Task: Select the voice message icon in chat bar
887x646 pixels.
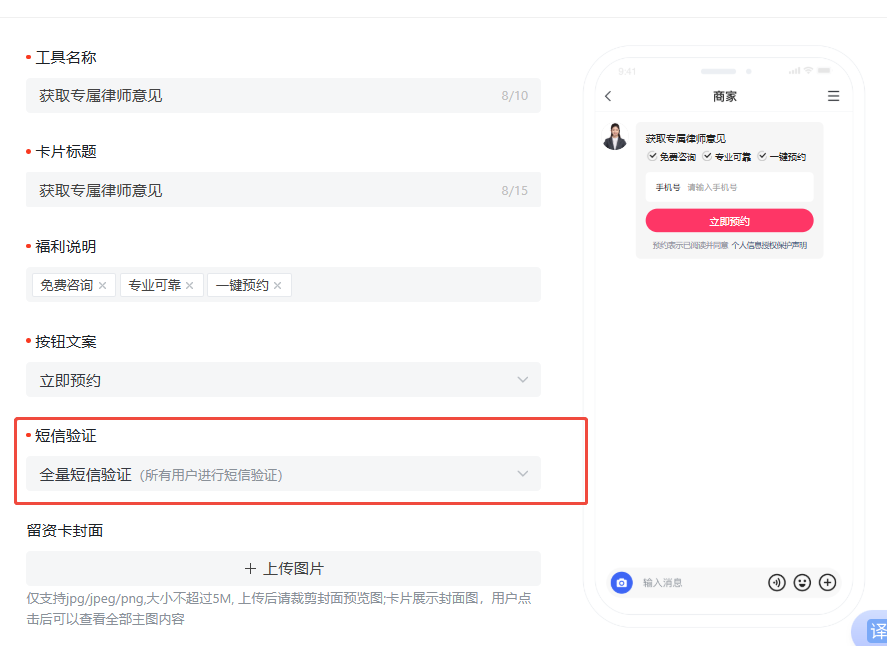Action: (777, 582)
